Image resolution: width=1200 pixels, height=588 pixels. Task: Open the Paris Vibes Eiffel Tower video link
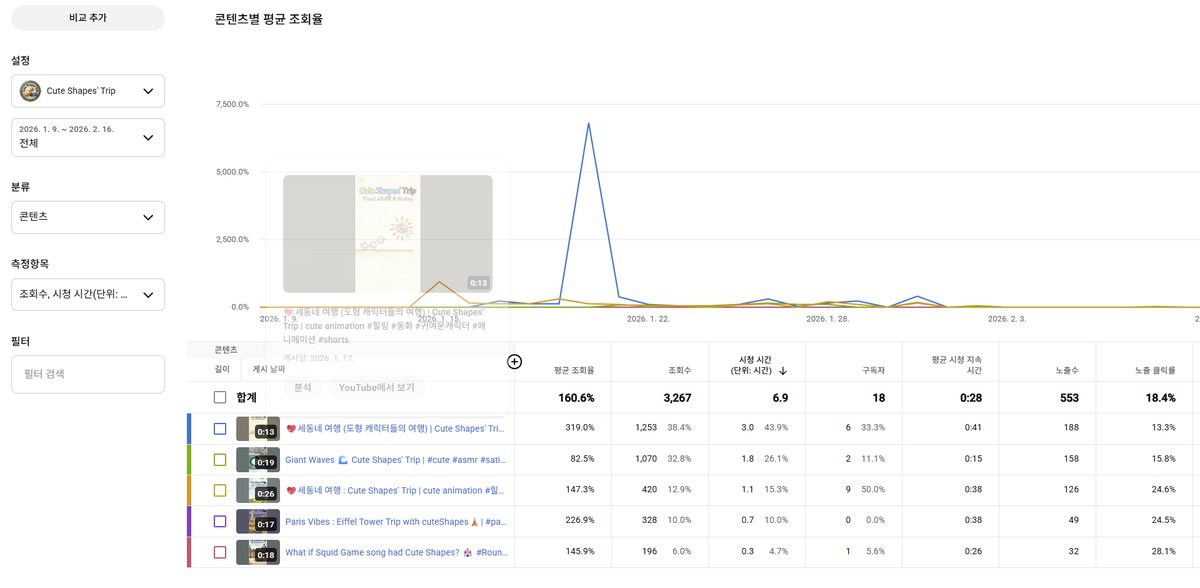point(397,521)
